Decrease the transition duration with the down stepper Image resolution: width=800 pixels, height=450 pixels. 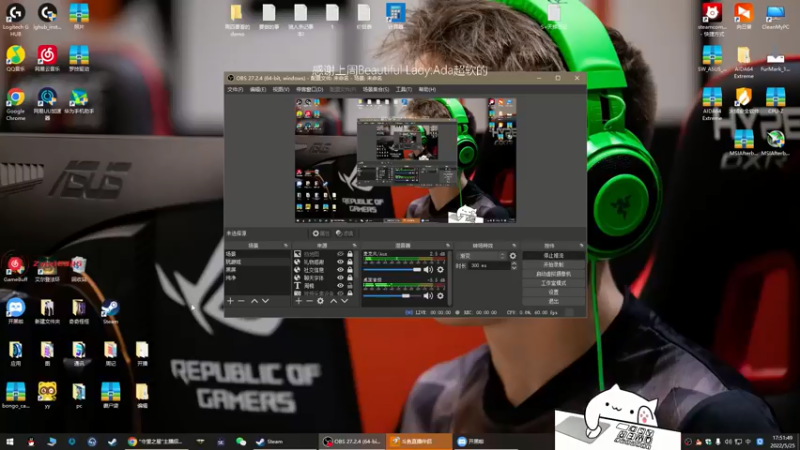(514, 268)
